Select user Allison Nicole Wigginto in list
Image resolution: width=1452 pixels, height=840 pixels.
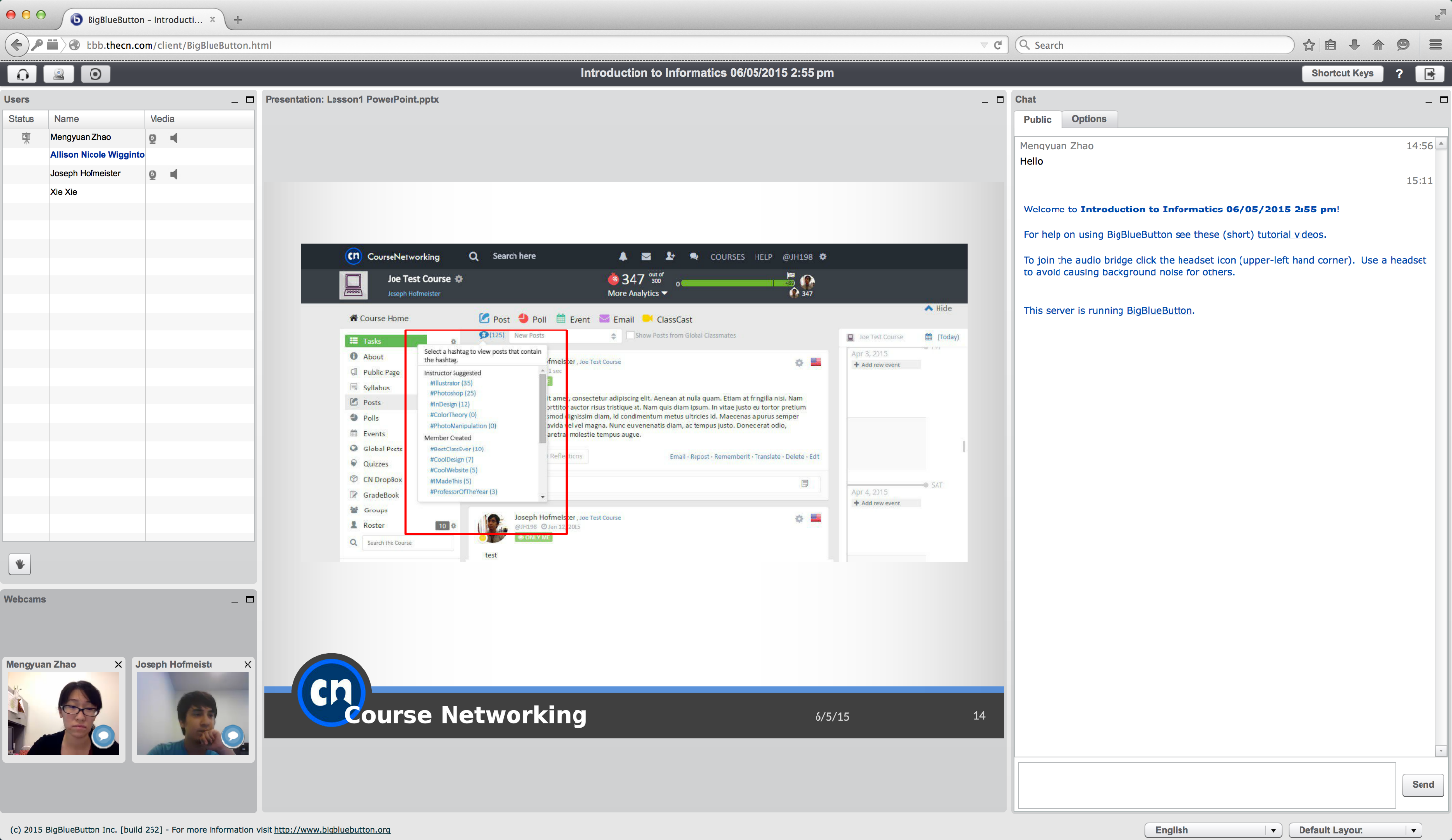[97, 155]
